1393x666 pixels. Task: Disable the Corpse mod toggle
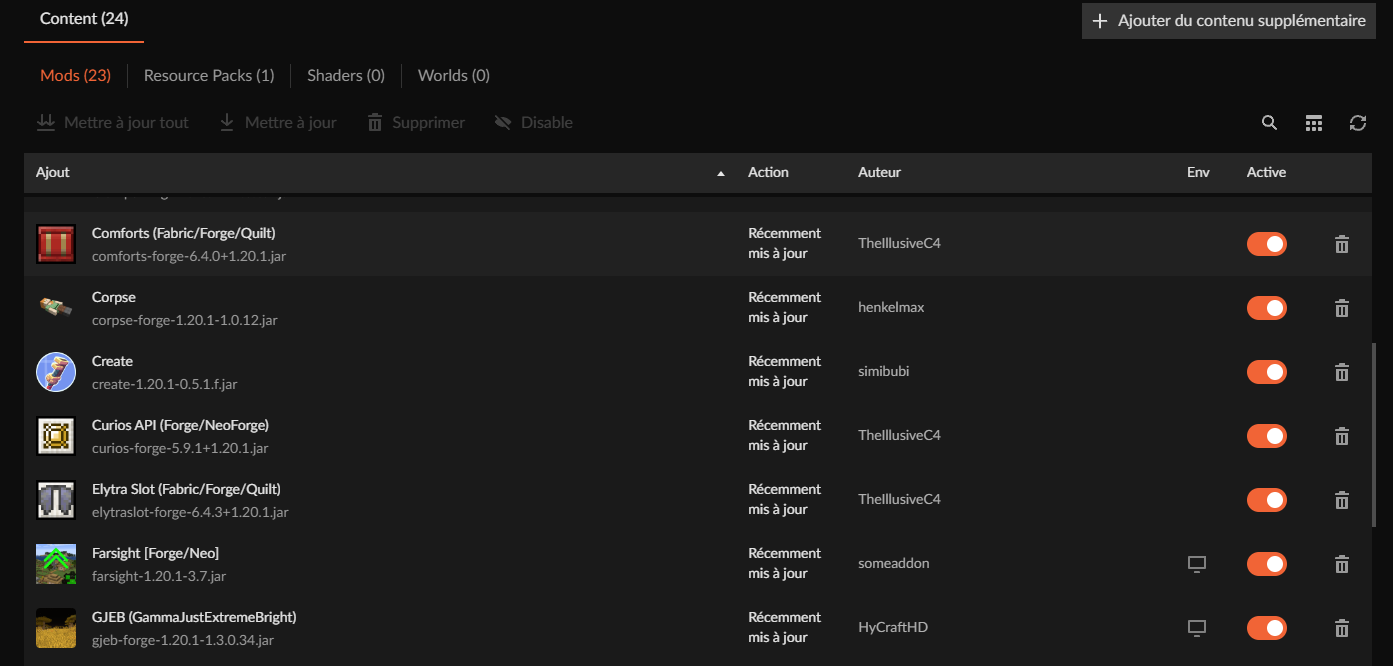tap(1267, 308)
